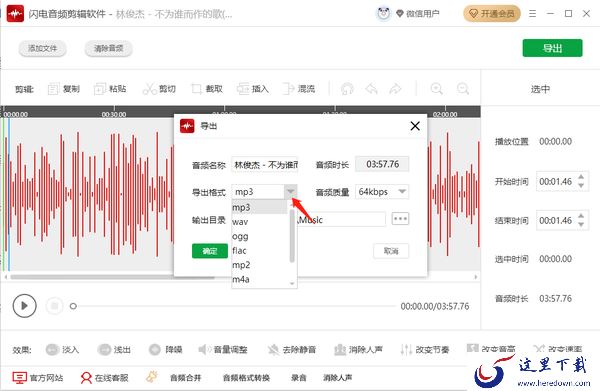Apply the Fade Out (淡出) effect
The height and width of the screenshot is (391, 600).
coord(114,349)
